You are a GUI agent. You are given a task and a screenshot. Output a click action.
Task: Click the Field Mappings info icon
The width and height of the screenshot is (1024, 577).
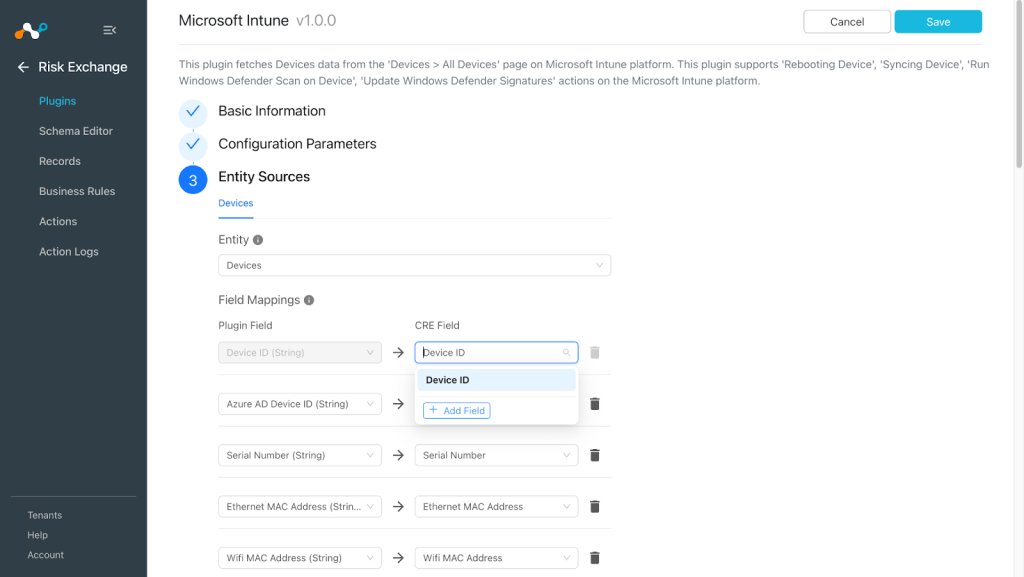coord(309,300)
